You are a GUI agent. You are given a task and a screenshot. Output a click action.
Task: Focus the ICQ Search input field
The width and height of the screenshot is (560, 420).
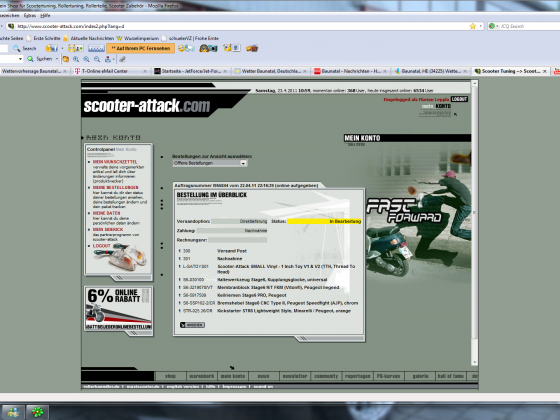coord(529,26)
